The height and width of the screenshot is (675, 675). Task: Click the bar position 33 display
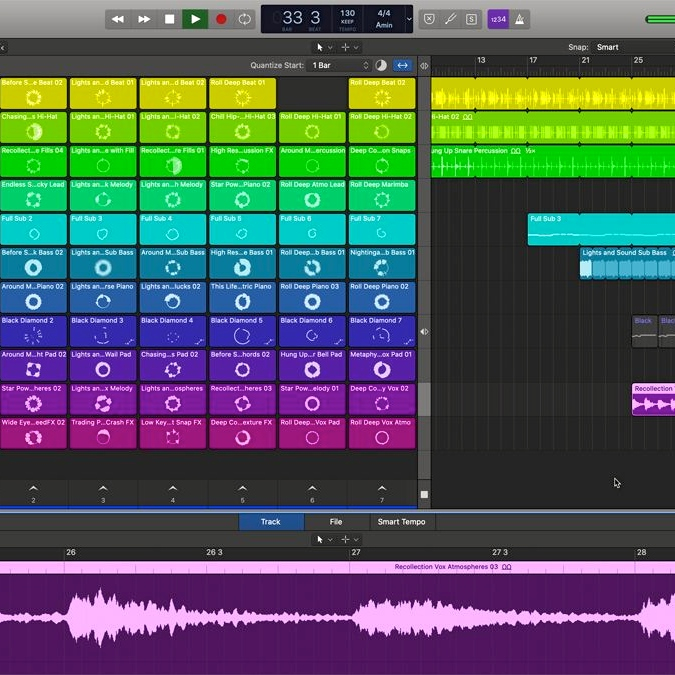click(x=292, y=18)
